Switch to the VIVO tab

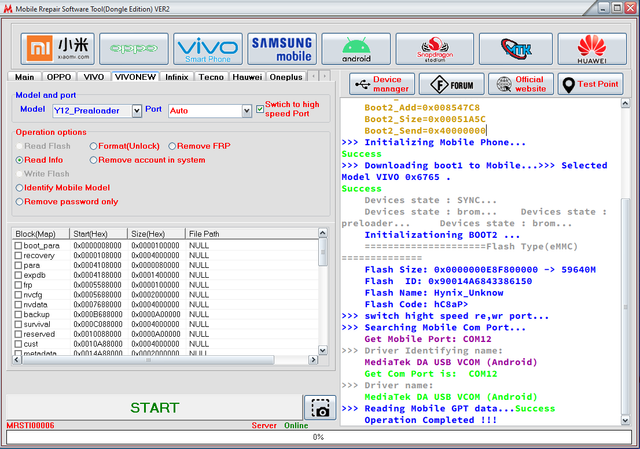[93, 77]
